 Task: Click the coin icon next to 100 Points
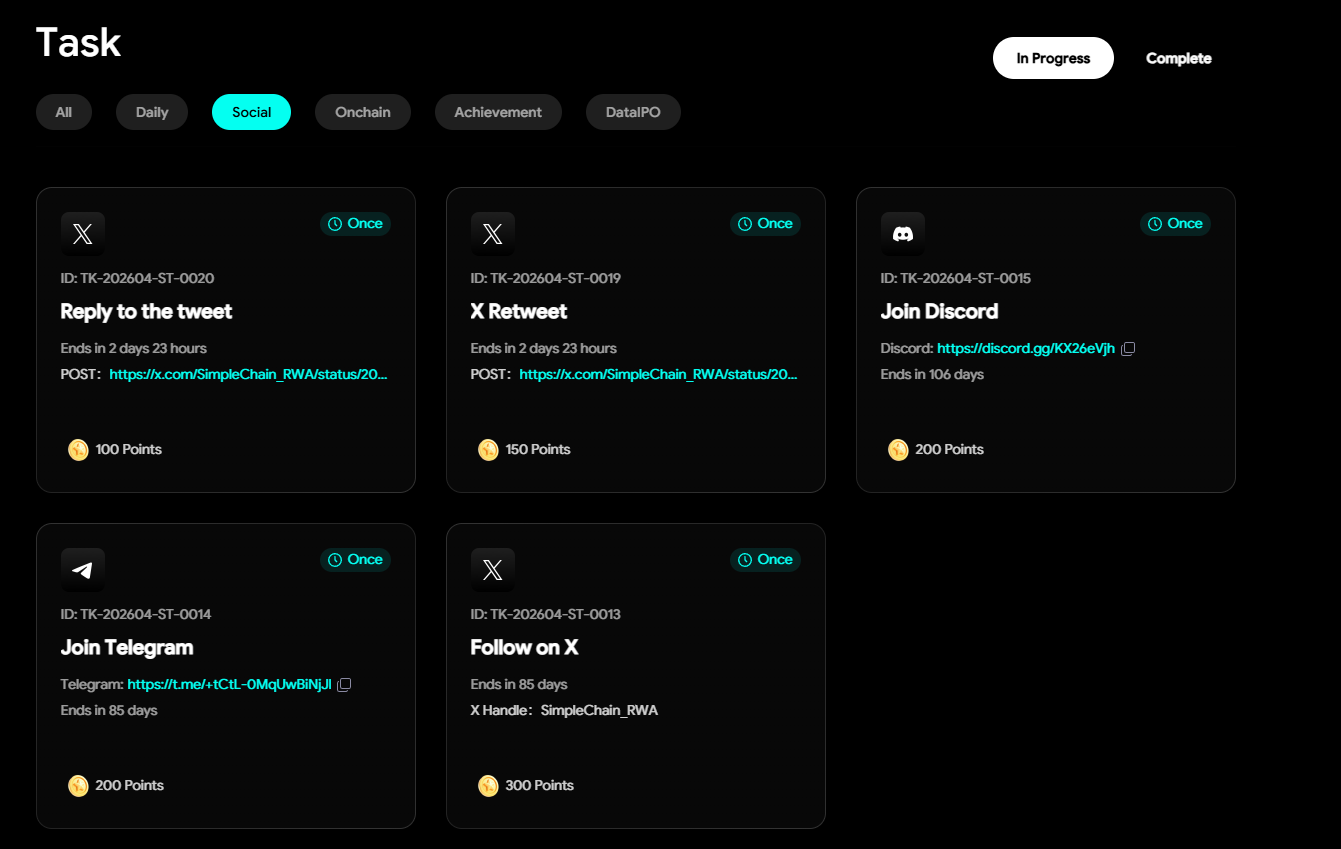point(78,449)
